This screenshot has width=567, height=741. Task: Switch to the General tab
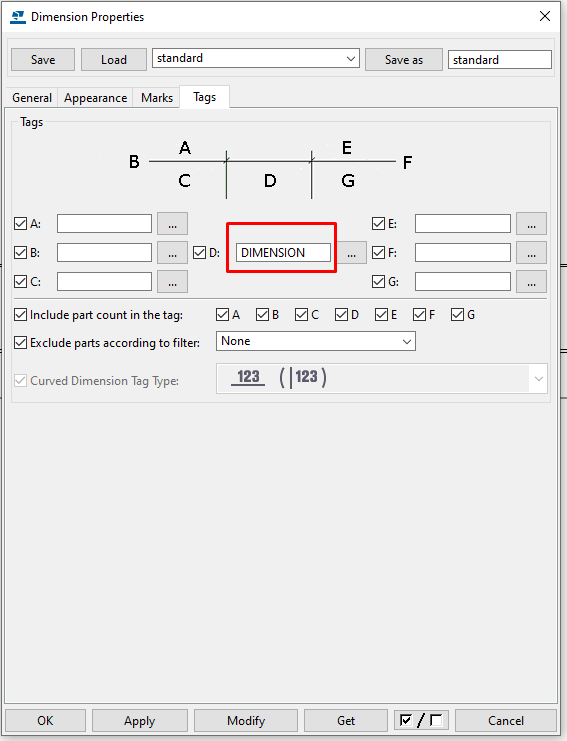32,98
